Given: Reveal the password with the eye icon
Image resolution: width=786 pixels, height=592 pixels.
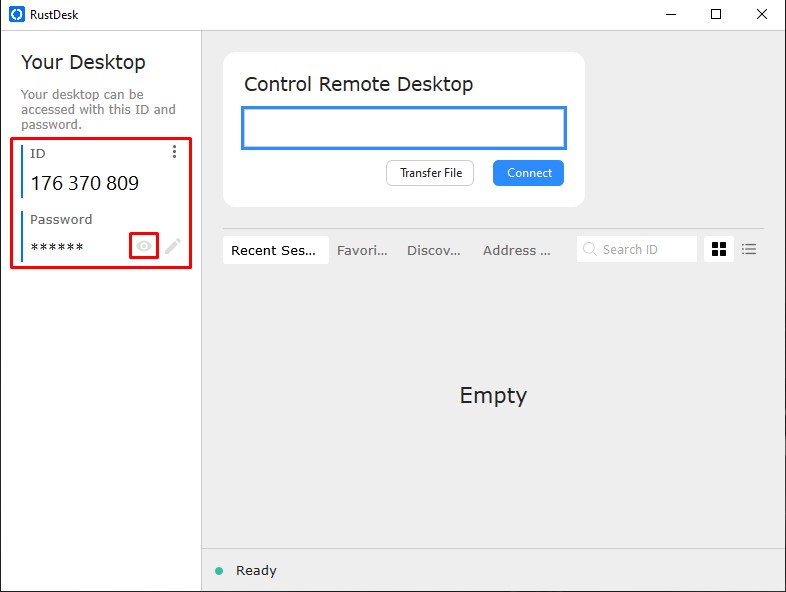Looking at the screenshot, I should click(x=144, y=246).
